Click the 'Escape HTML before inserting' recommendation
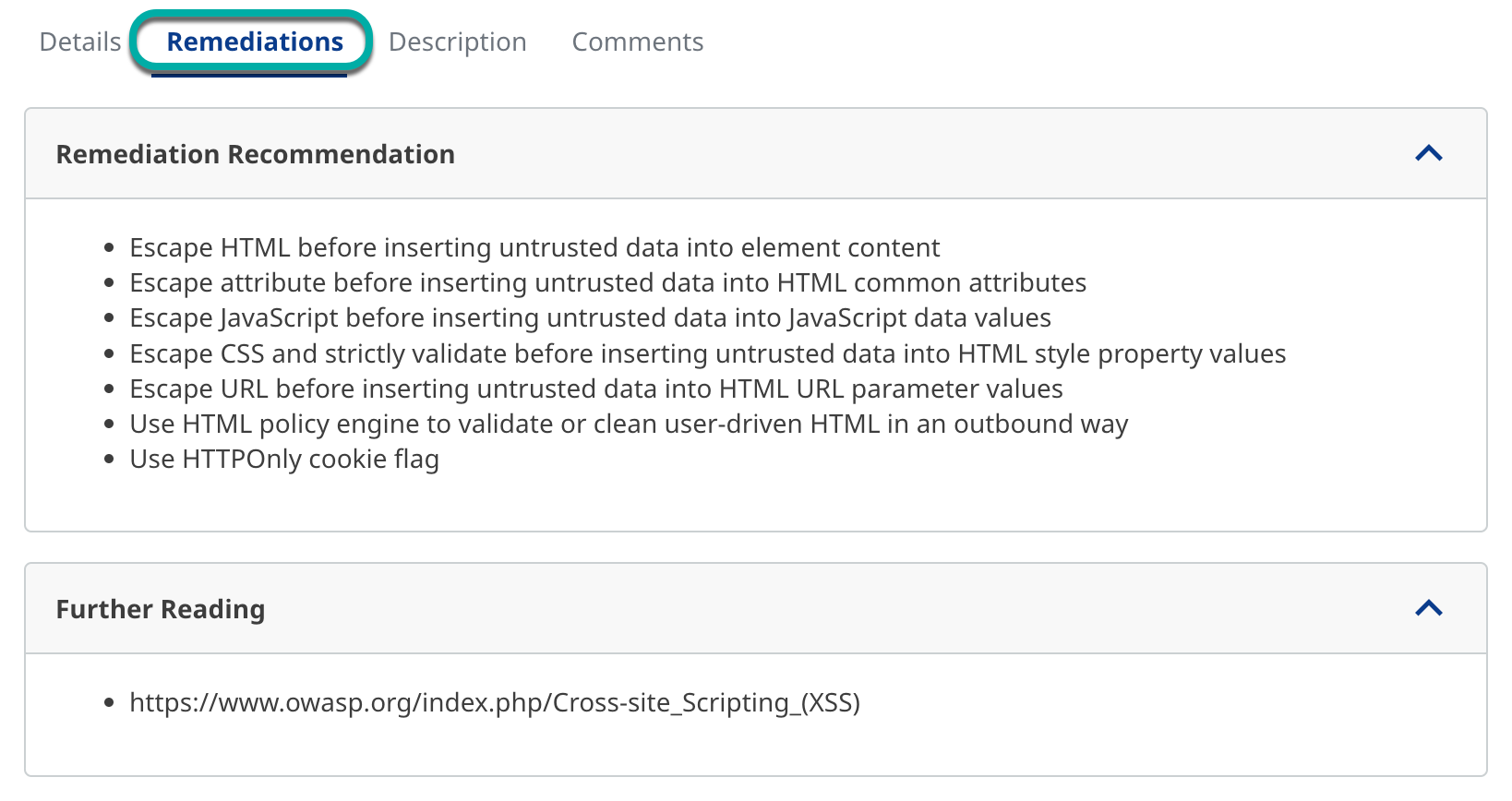 [534, 248]
